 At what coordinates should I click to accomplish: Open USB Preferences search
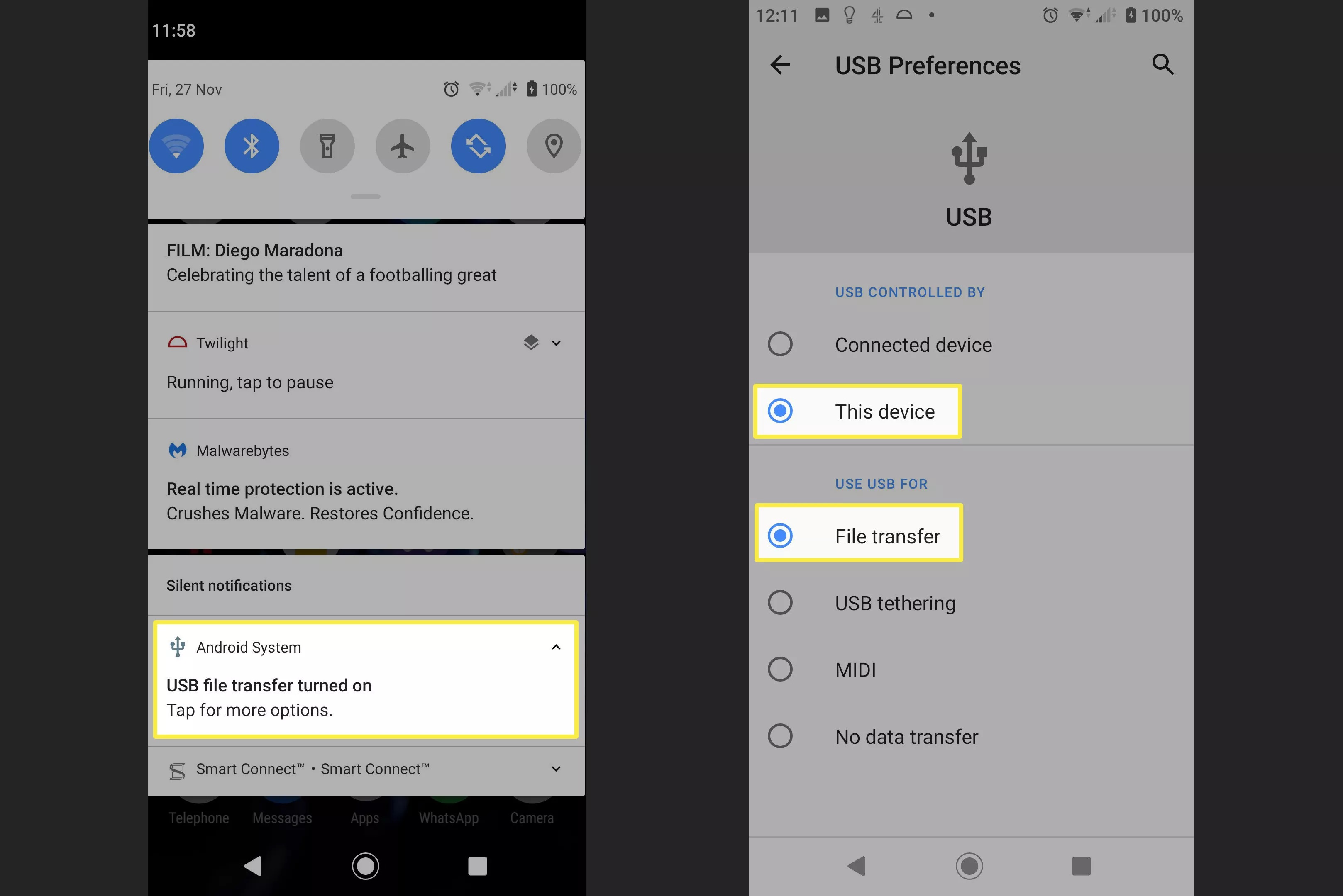point(1162,64)
